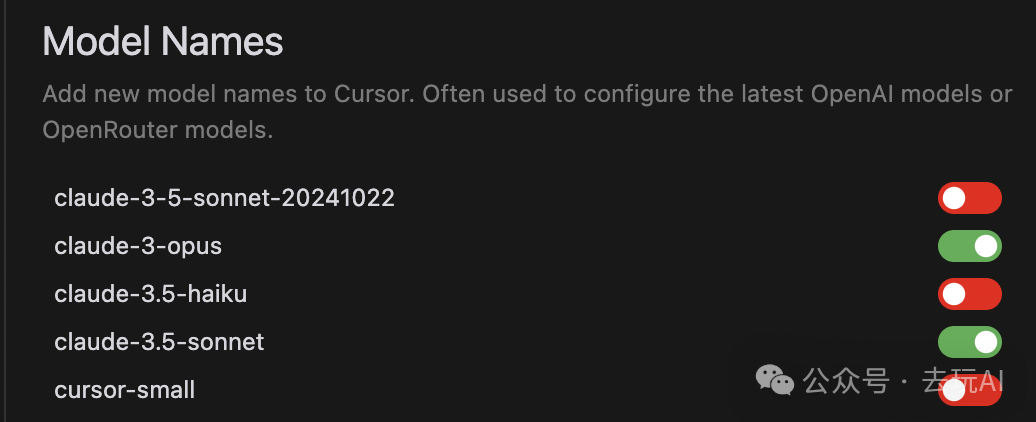The image size is (1036, 422).
Task: Click the word OpenRouter in the description
Action: point(110,130)
